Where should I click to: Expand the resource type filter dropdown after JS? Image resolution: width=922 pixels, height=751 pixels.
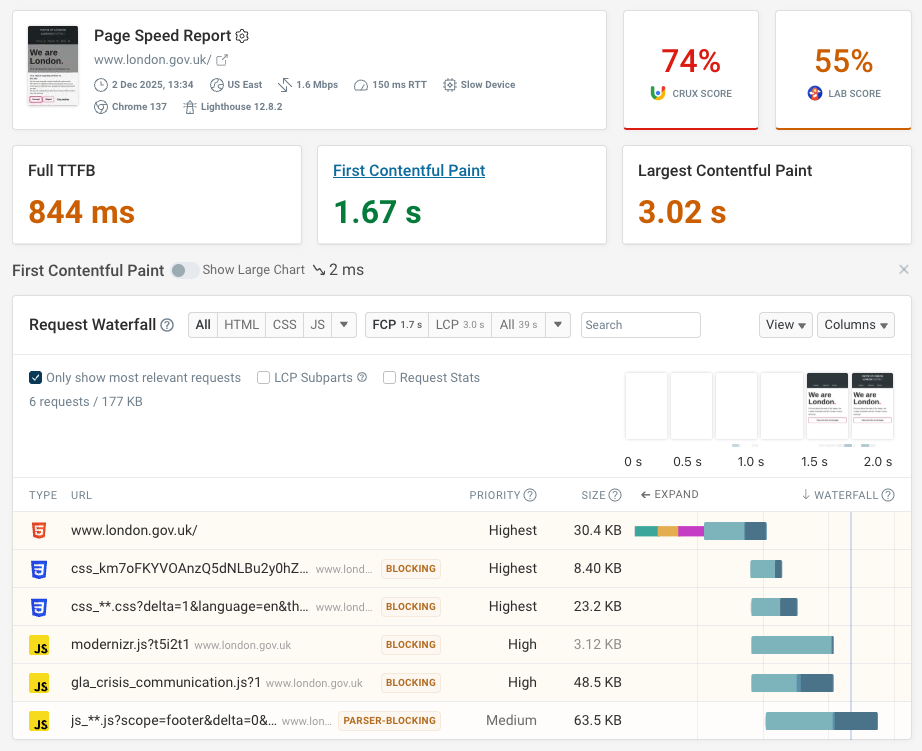(x=344, y=325)
